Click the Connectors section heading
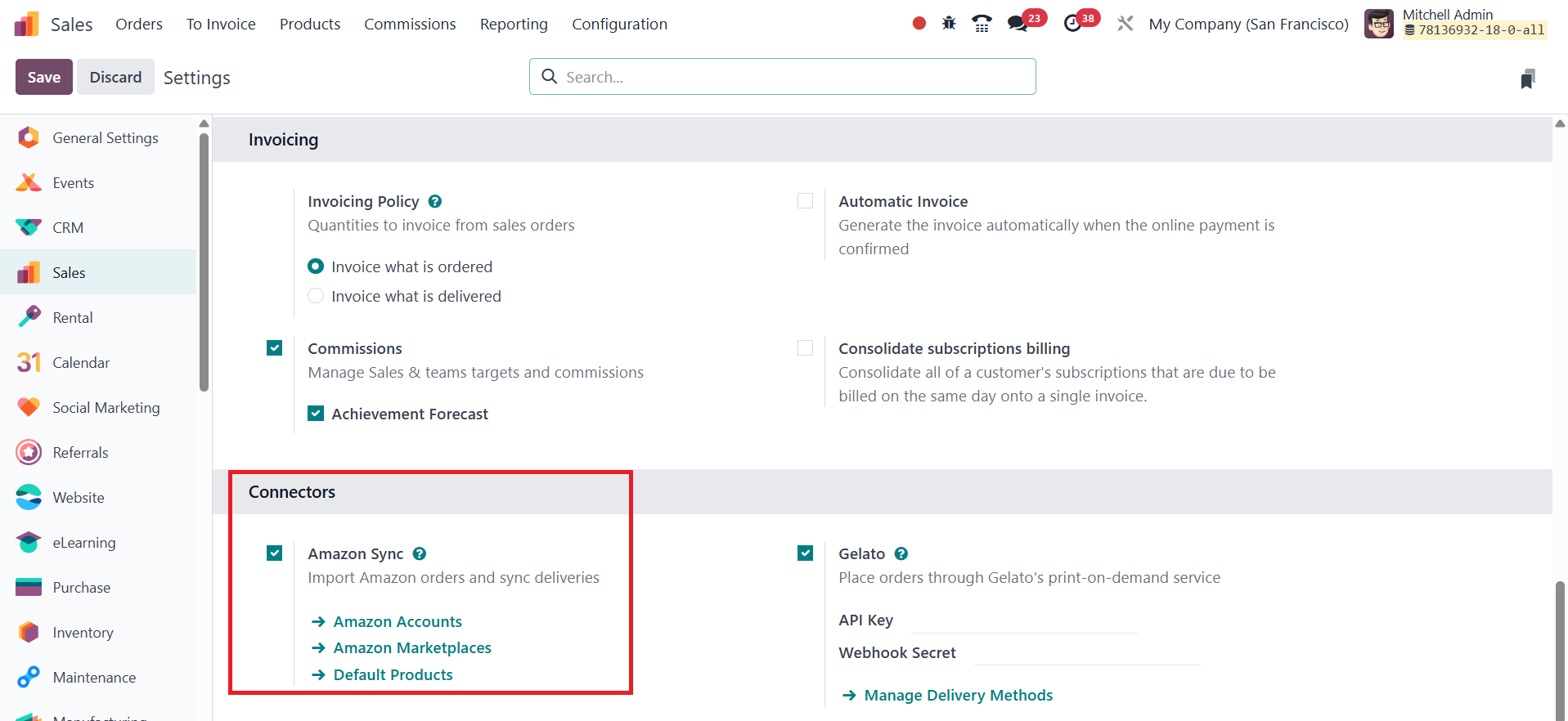The height and width of the screenshot is (721, 1568). coord(292,492)
